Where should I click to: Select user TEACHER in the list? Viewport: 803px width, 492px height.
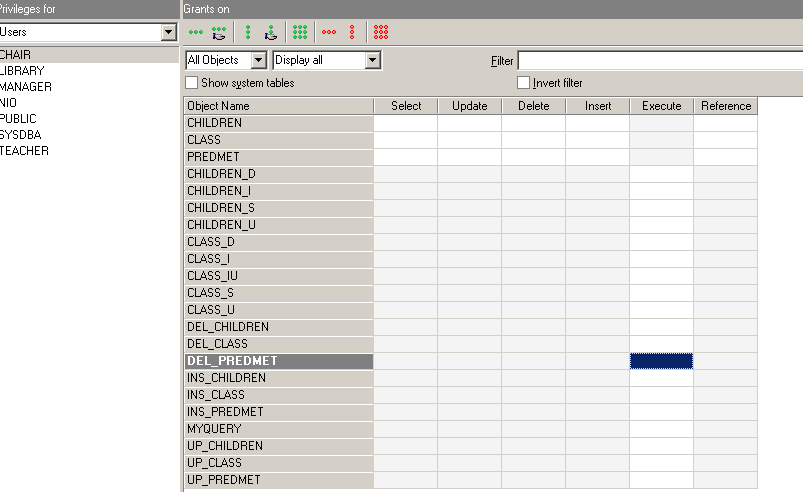pos(89,151)
